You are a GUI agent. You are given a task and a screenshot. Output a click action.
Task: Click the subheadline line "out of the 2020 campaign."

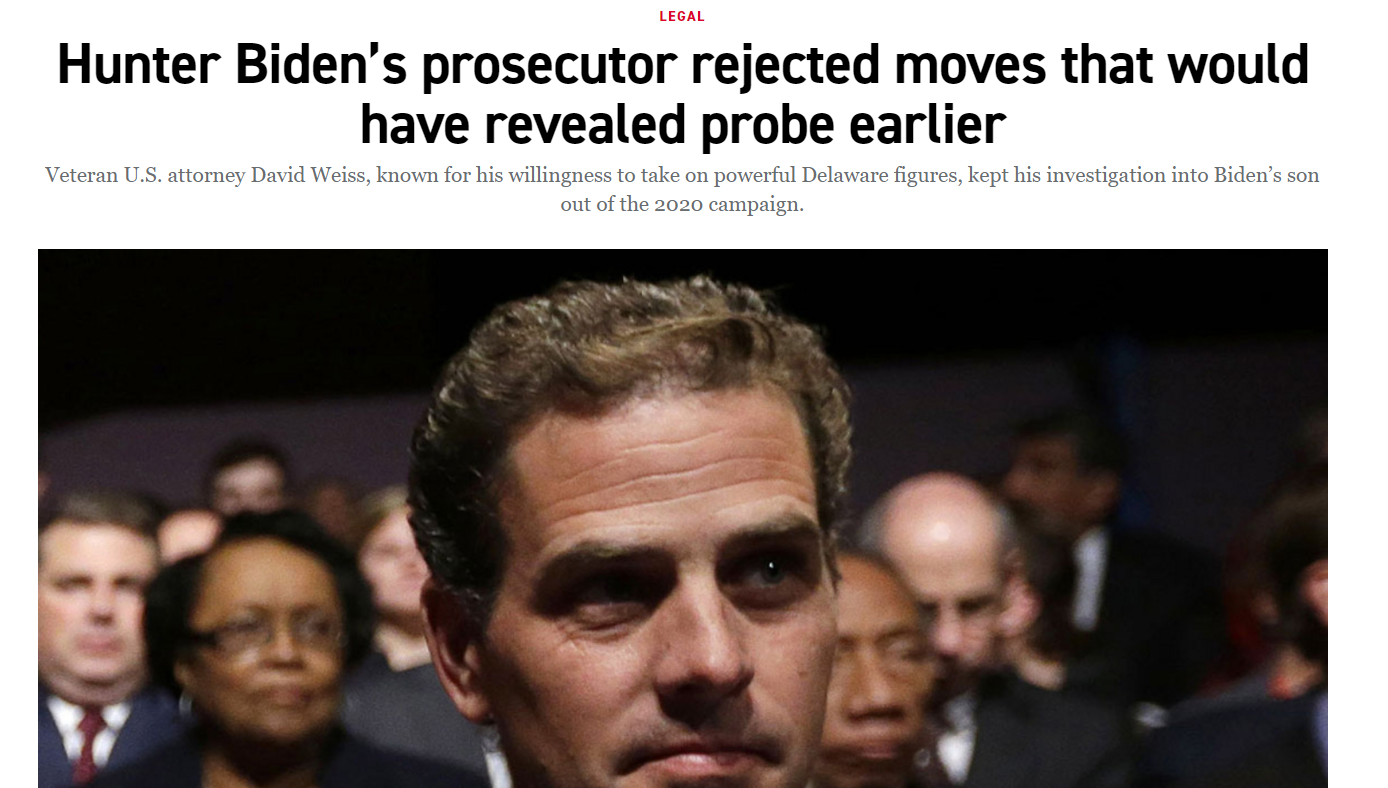coord(682,205)
